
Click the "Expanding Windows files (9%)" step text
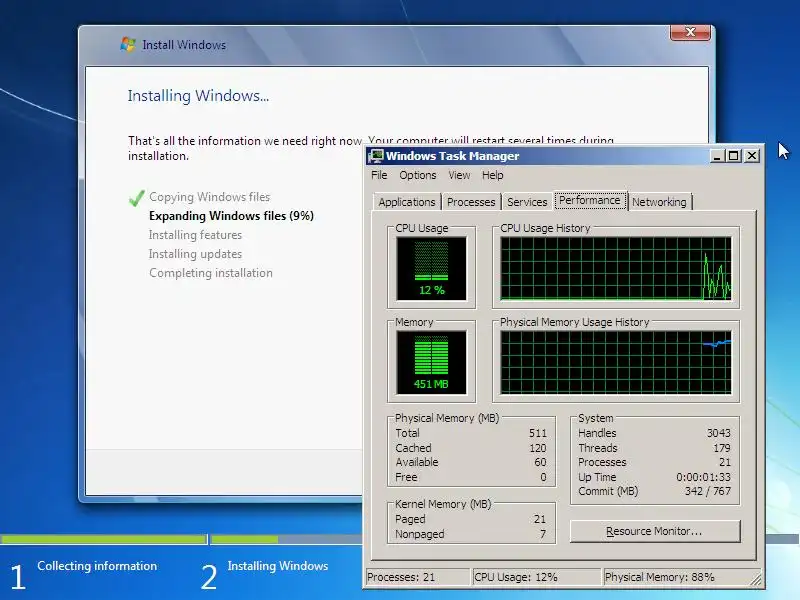tap(231, 216)
